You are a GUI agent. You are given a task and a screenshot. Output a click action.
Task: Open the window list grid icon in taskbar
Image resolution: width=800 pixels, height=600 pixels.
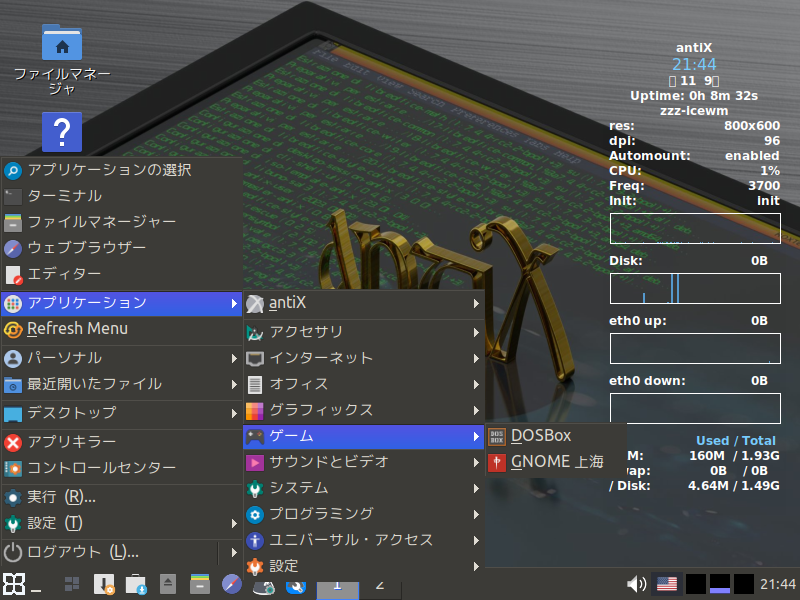72,584
